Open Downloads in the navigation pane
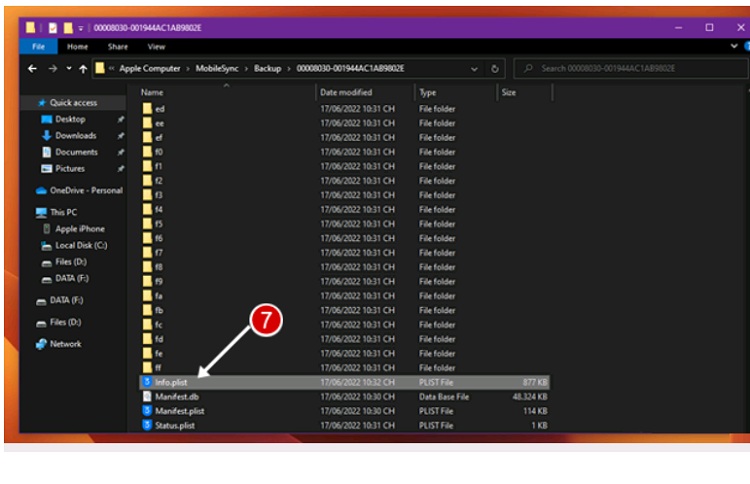 pyautogui.click(x=76, y=136)
